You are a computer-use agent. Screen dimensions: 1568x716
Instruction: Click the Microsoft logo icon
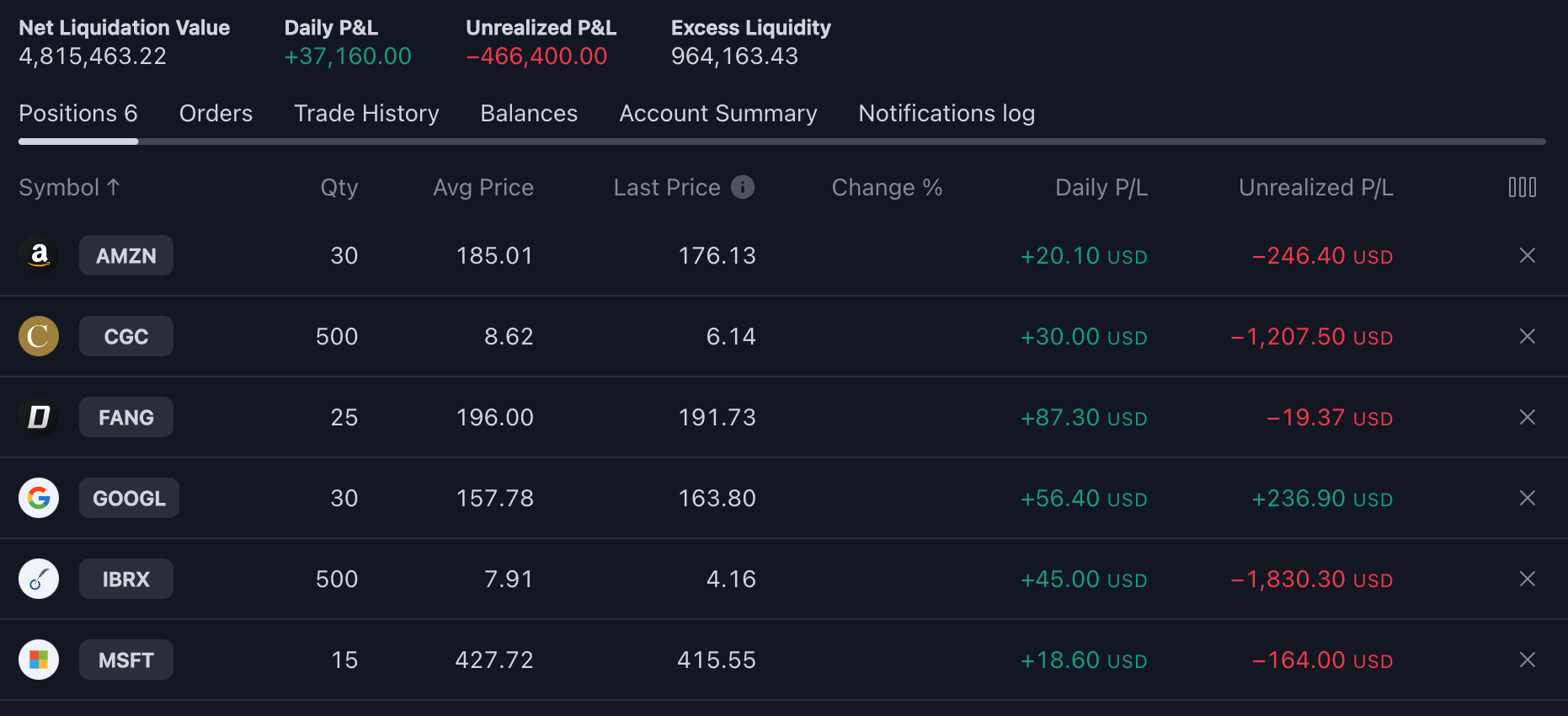coord(39,660)
